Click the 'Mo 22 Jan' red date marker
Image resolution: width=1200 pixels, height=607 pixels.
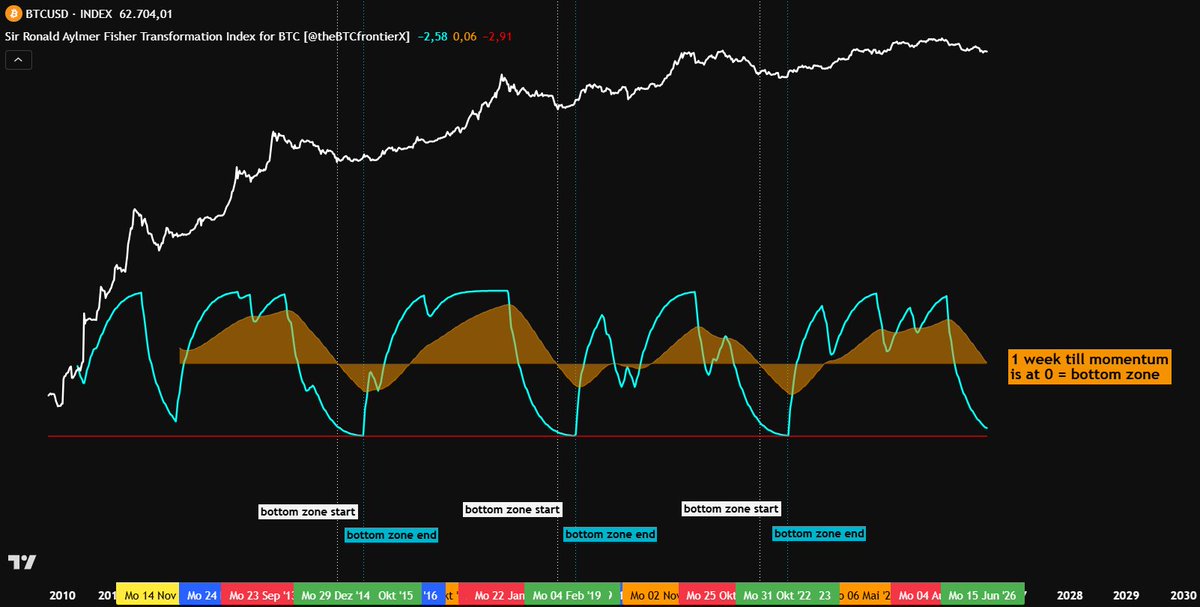pos(492,595)
